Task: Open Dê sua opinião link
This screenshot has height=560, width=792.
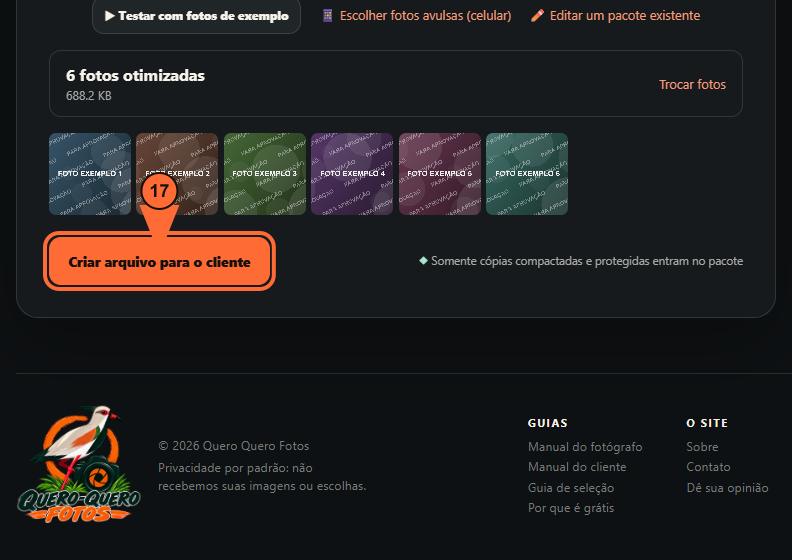Action: [x=727, y=488]
